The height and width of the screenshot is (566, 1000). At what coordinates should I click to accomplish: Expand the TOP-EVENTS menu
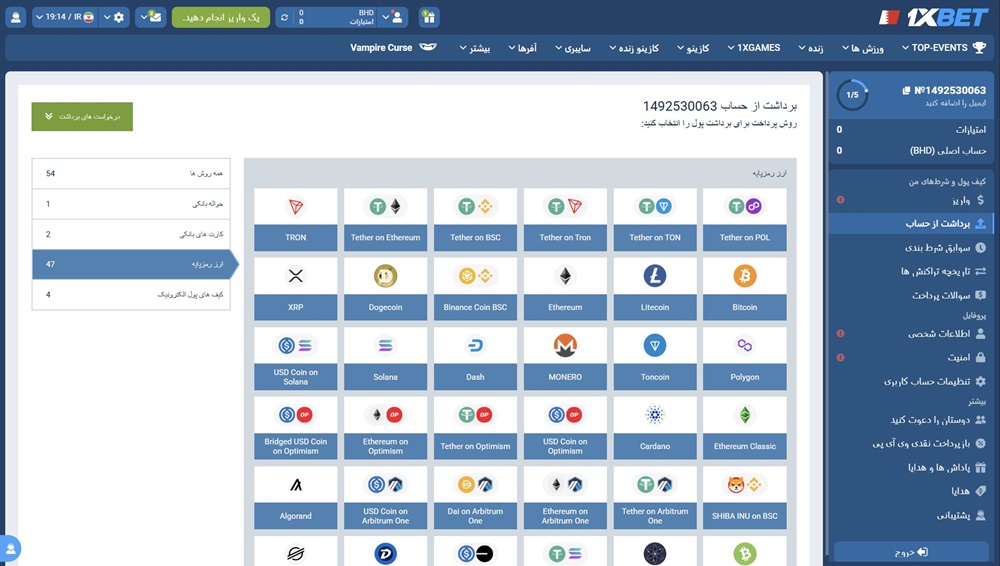pyautogui.click(x=943, y=48)
